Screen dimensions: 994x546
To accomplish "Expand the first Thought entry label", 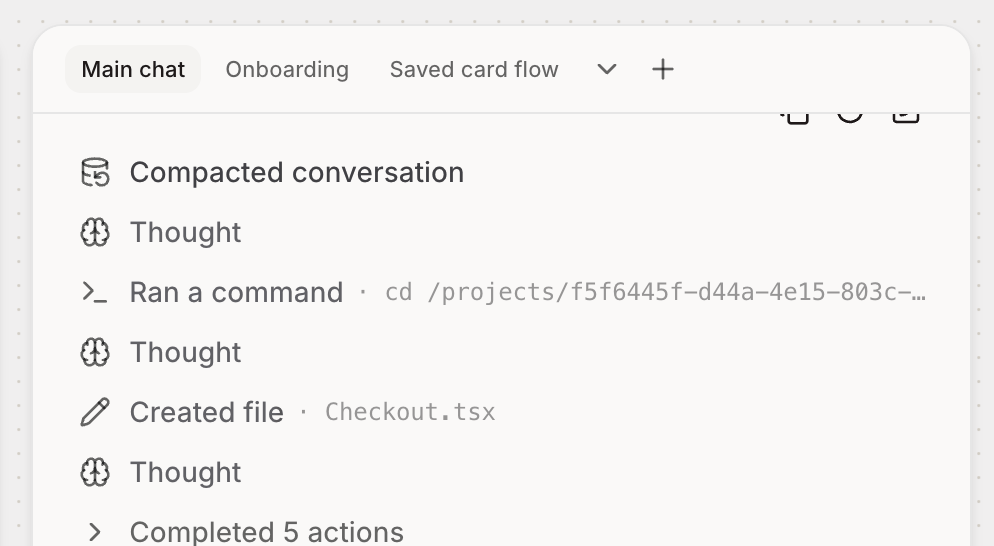I will (186, 233).
